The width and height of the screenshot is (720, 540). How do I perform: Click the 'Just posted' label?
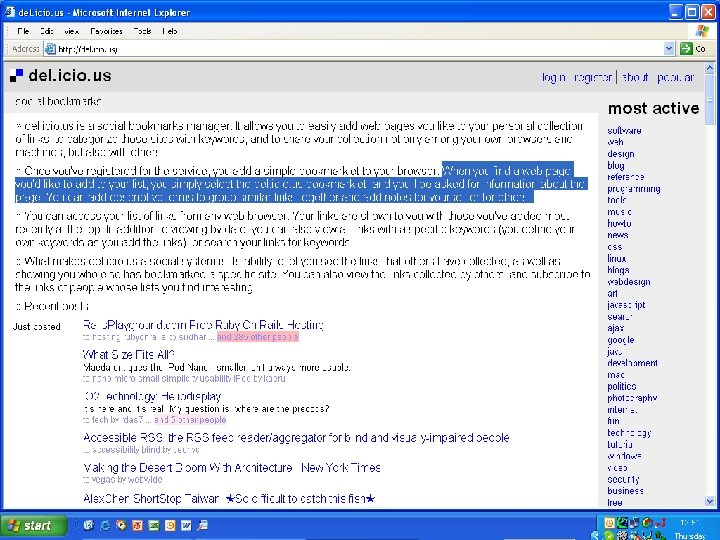coord(37,327)
